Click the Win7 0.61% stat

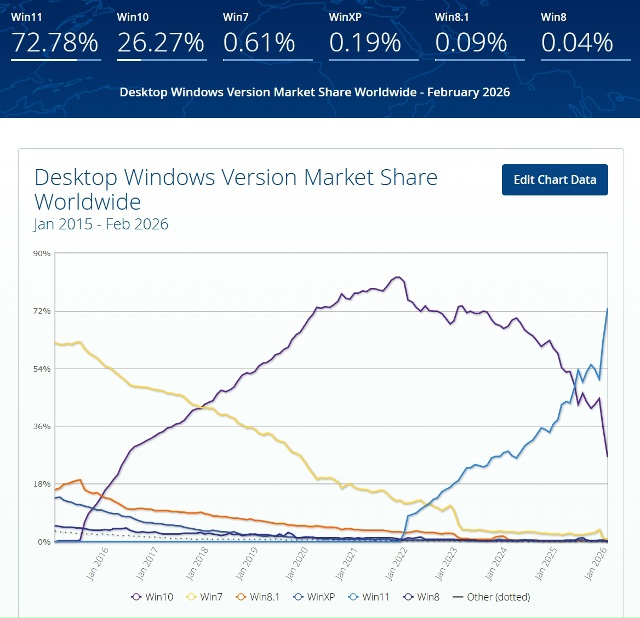(259, 35)
